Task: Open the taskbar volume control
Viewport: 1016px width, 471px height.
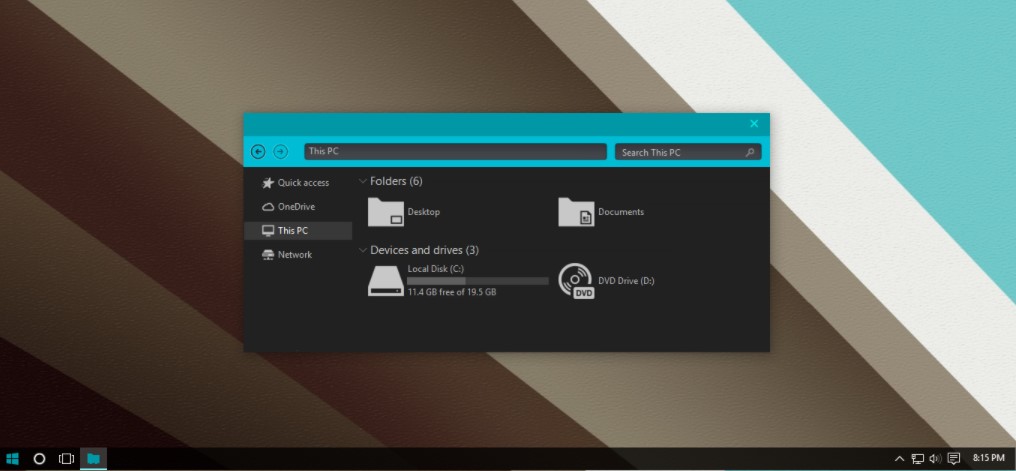Action: click(935, 458)
